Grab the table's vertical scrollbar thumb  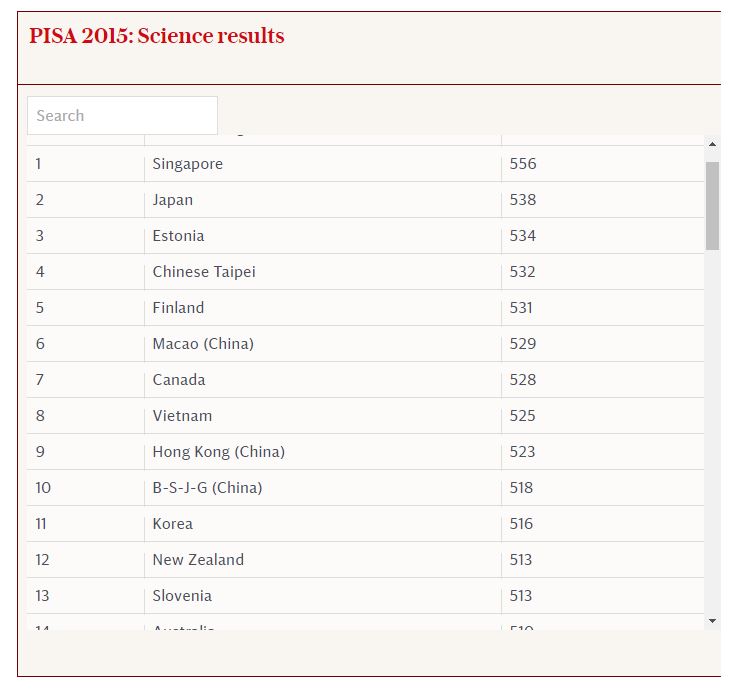coord(712,204)
